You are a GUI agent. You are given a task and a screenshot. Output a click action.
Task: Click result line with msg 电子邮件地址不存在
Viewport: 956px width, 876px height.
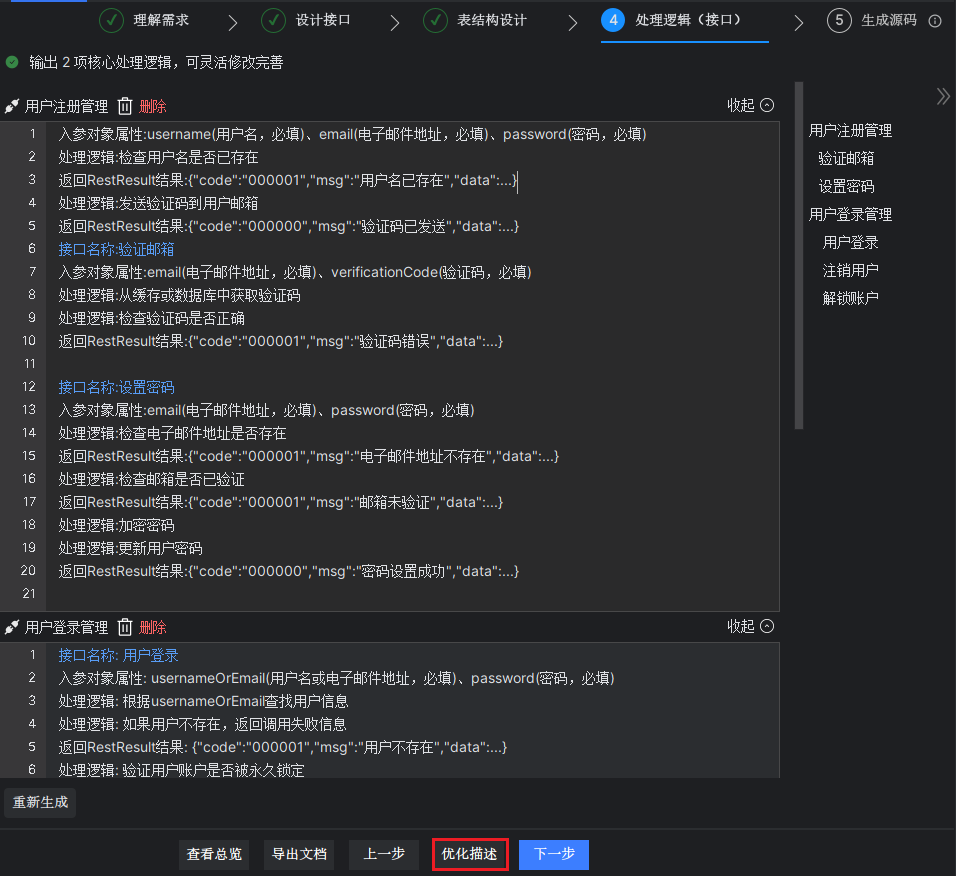coord(309,456)
